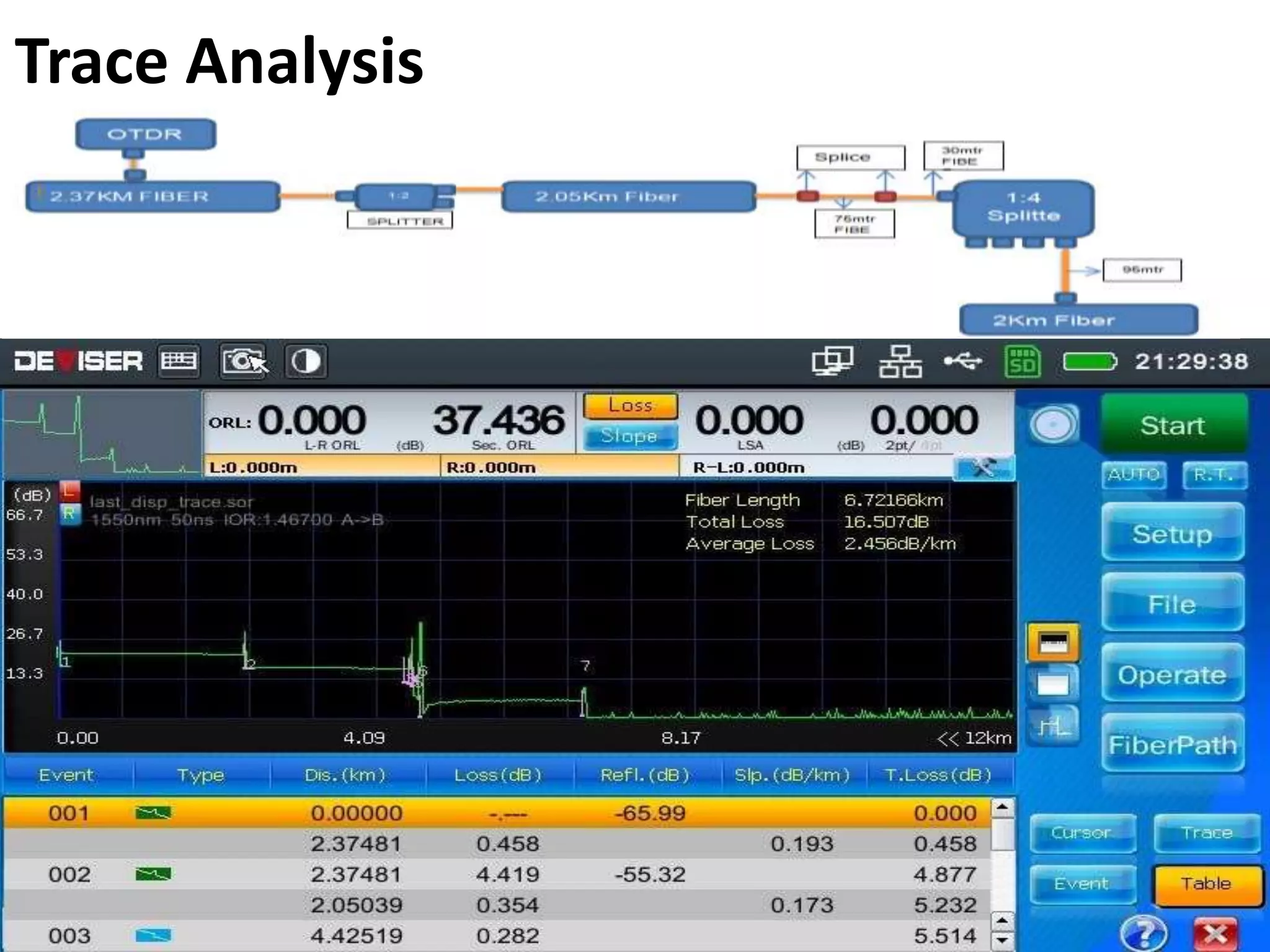Open the wrench tools icon
This screenshot has height=952, width=1270.
tap(984, 469)
